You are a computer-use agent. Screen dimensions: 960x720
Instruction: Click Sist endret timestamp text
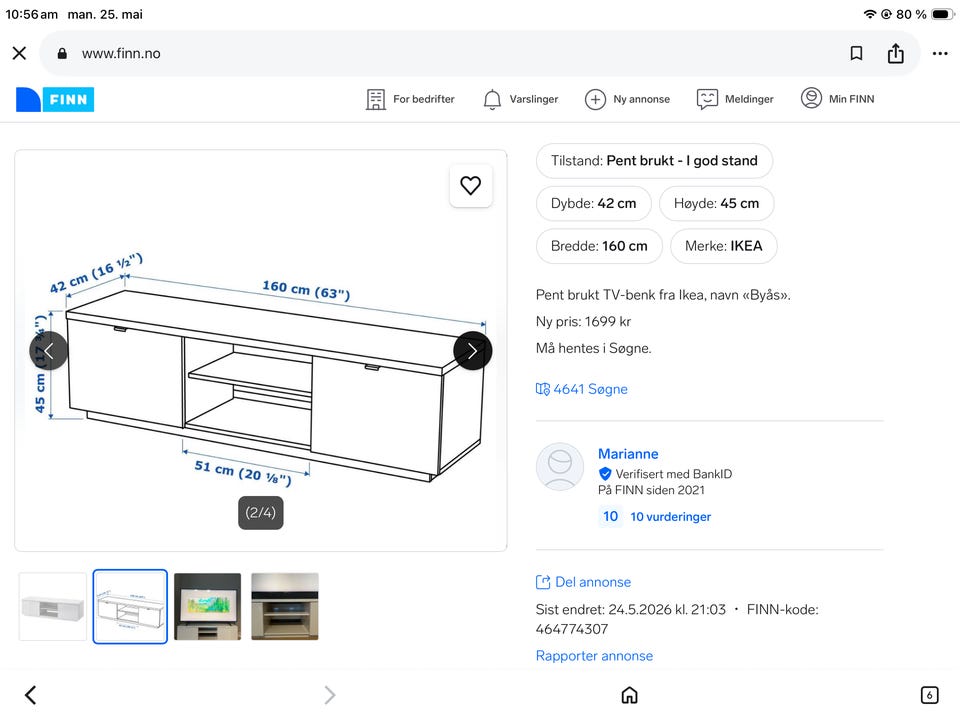click(x=631, y=610)
